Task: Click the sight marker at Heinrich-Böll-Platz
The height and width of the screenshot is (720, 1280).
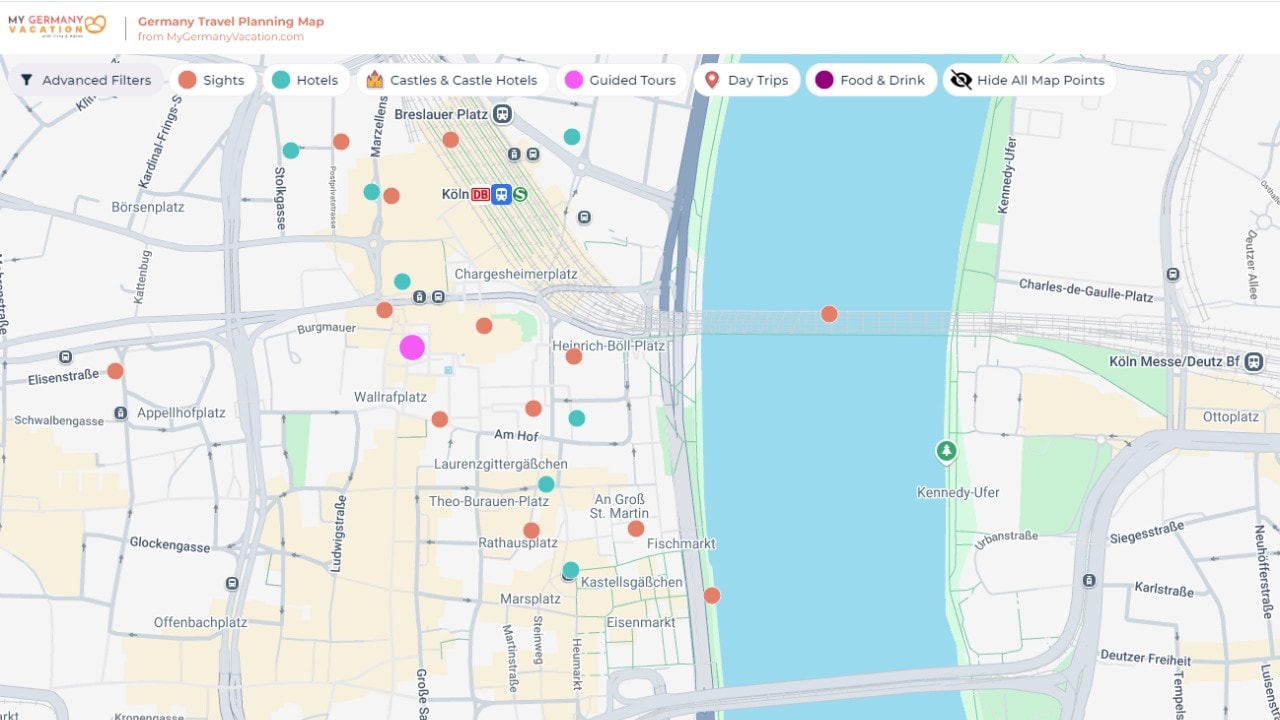Action: [574, 356]
